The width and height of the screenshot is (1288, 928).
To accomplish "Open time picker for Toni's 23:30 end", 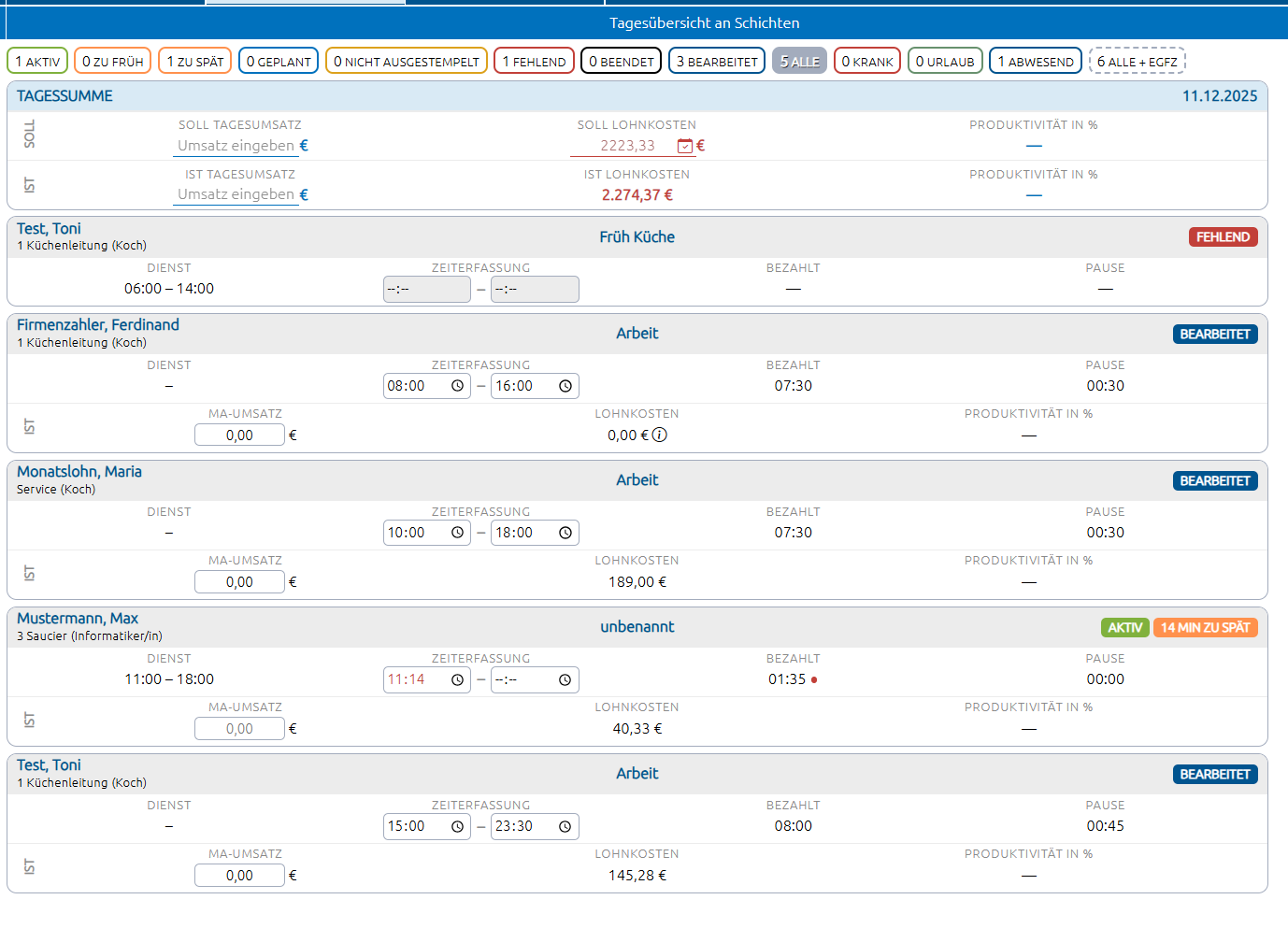I will (x=565, y=826).
